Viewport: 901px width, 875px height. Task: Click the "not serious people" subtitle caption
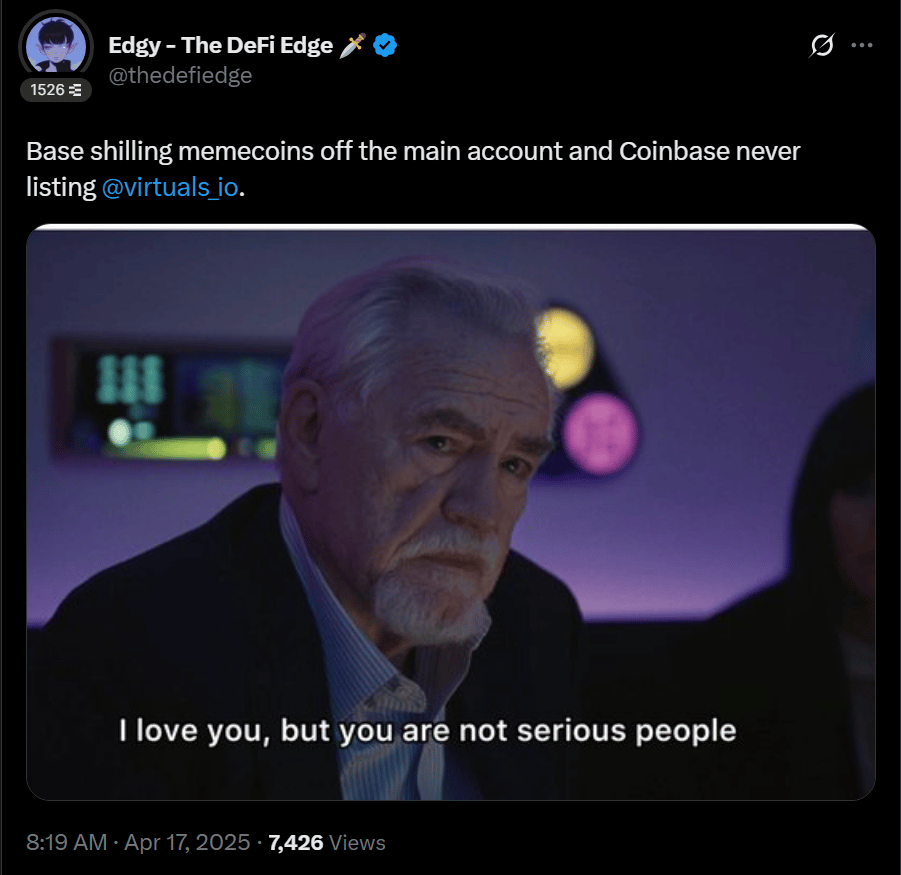tap(427, 730)
